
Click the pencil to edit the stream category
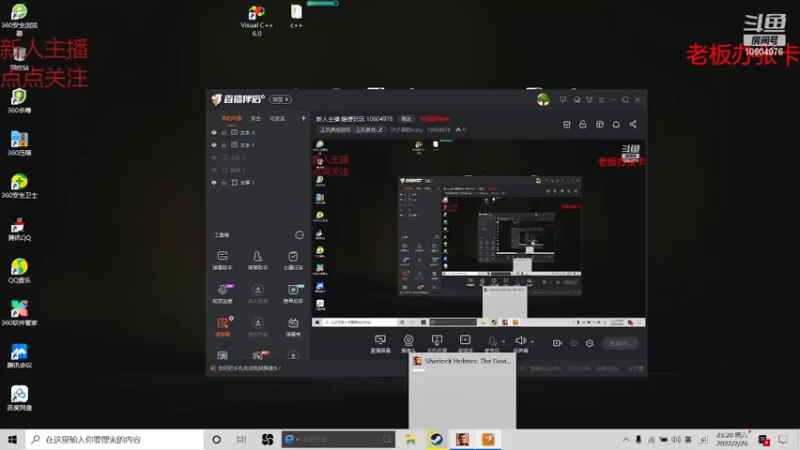(x=380, y=130)
